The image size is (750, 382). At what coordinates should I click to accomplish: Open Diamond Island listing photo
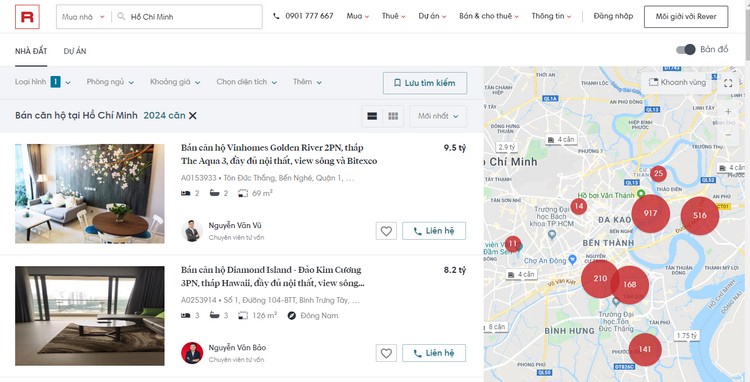coord(89,316)
